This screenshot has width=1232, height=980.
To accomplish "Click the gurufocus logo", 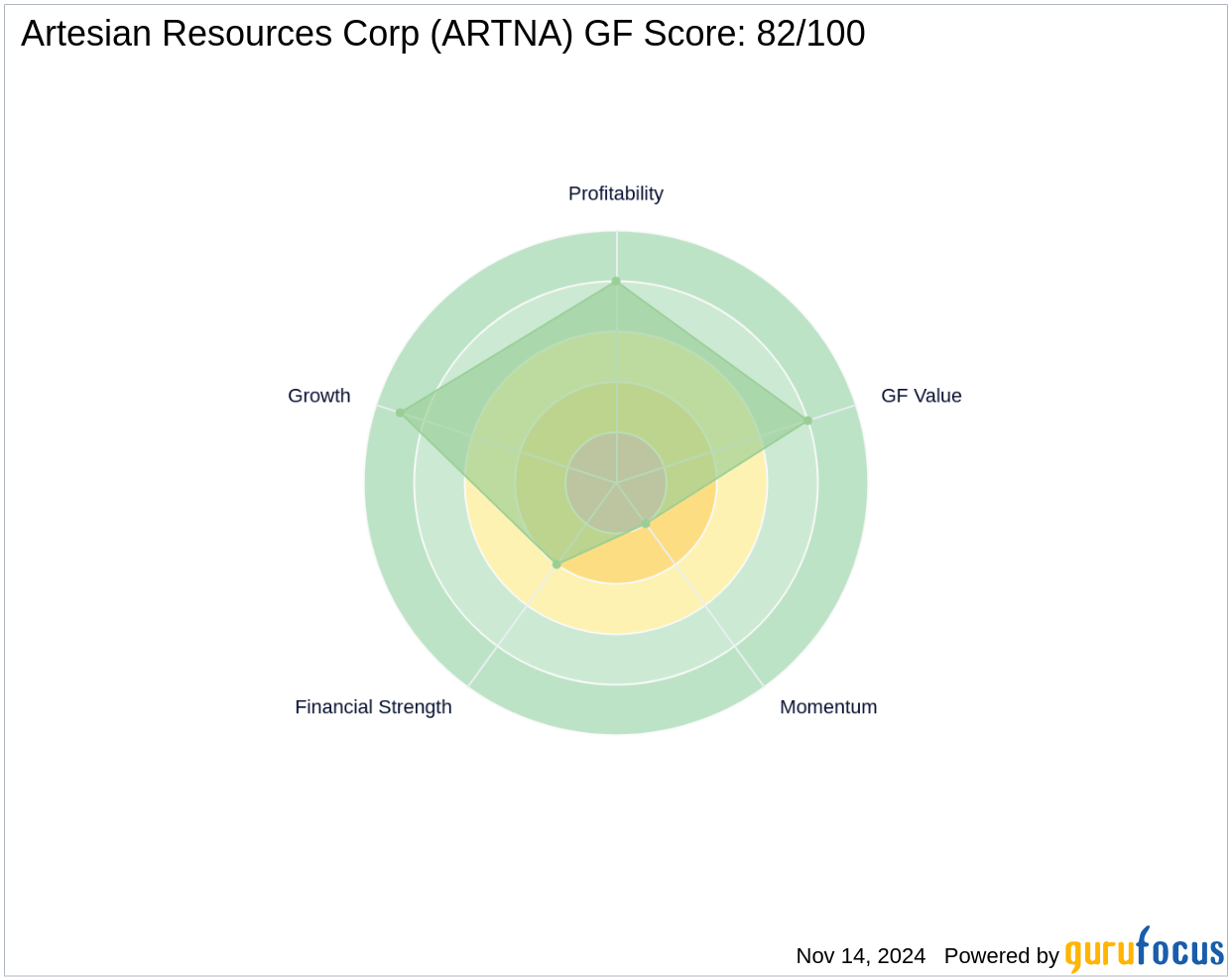I will pyautogui.click(x=1145, y=950).
